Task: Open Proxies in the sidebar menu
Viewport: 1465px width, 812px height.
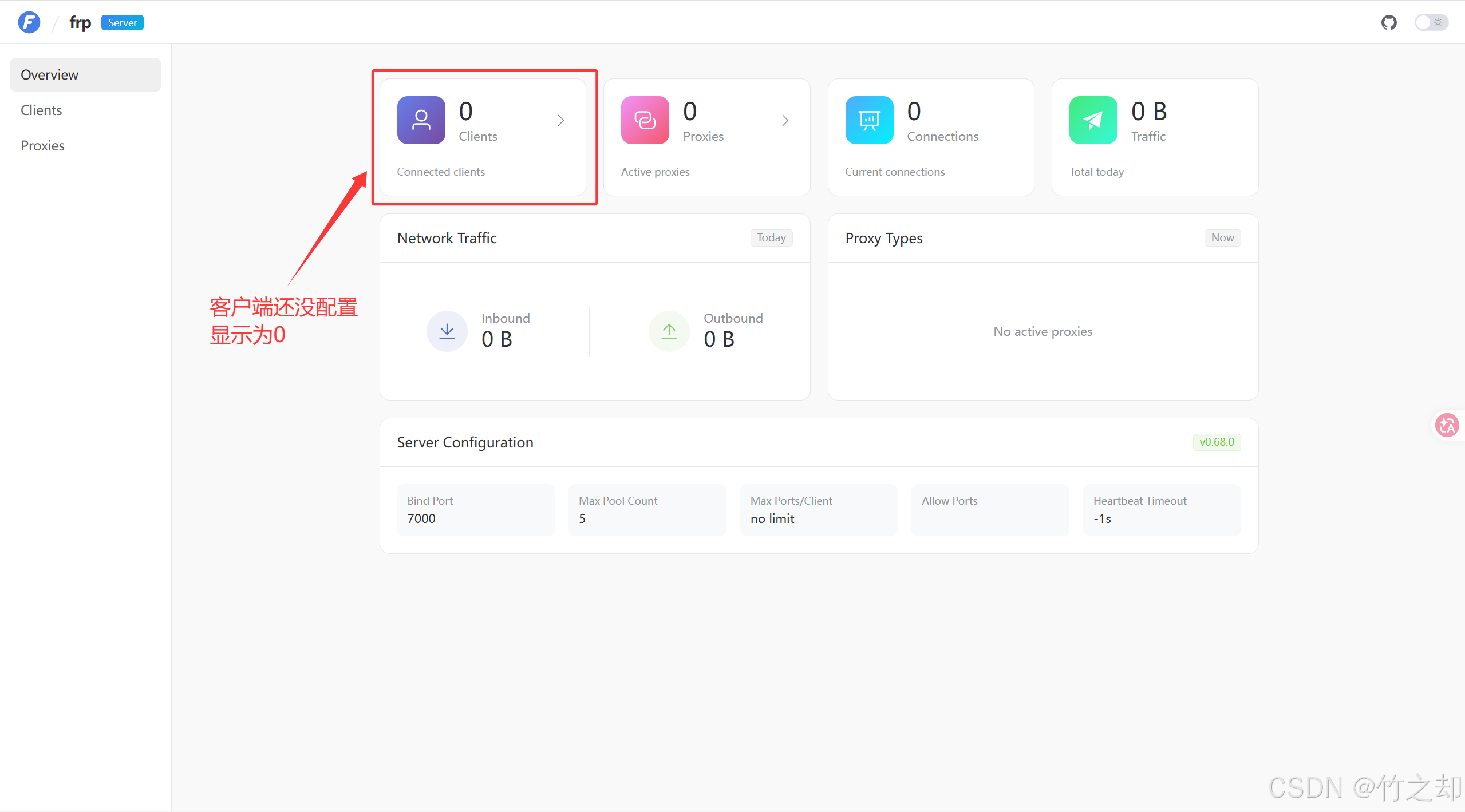Action: [42, 145]
